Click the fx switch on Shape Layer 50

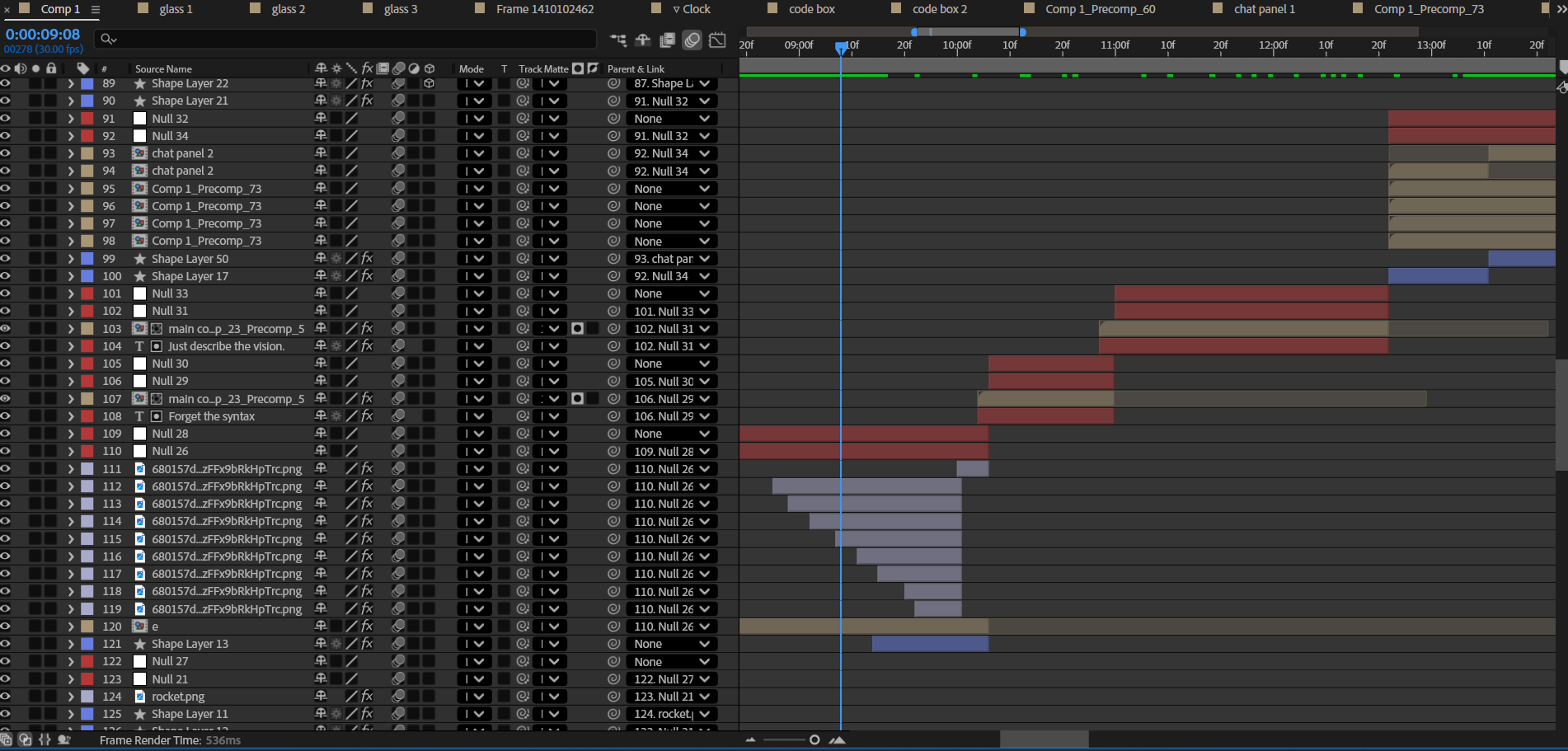(367, 259)
